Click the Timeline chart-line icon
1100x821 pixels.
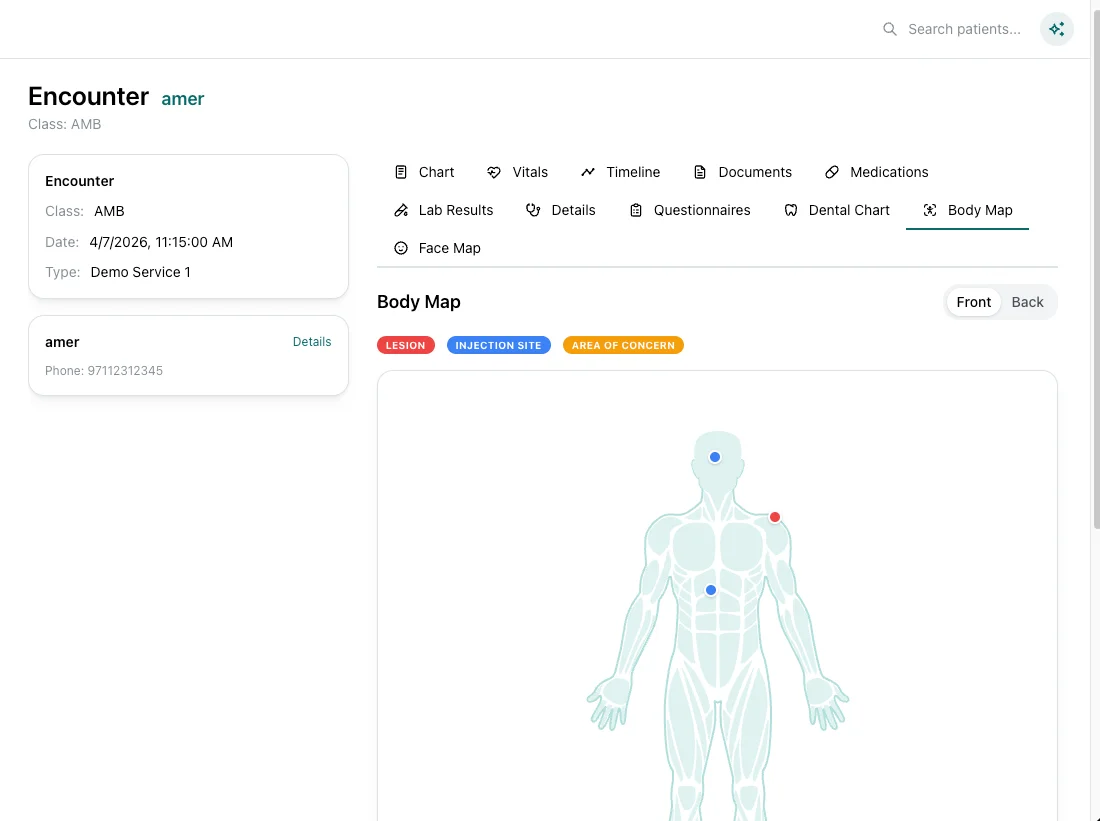[588, 172]
